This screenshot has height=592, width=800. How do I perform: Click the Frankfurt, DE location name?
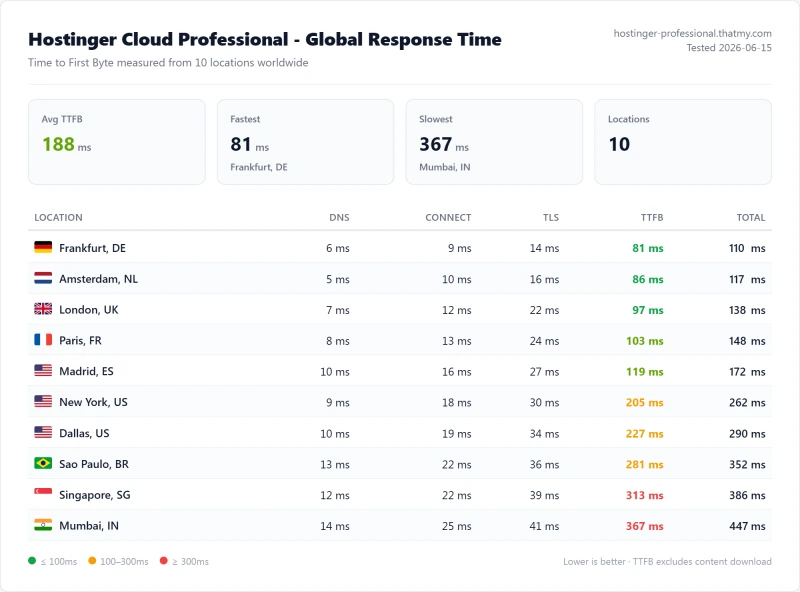92,248
